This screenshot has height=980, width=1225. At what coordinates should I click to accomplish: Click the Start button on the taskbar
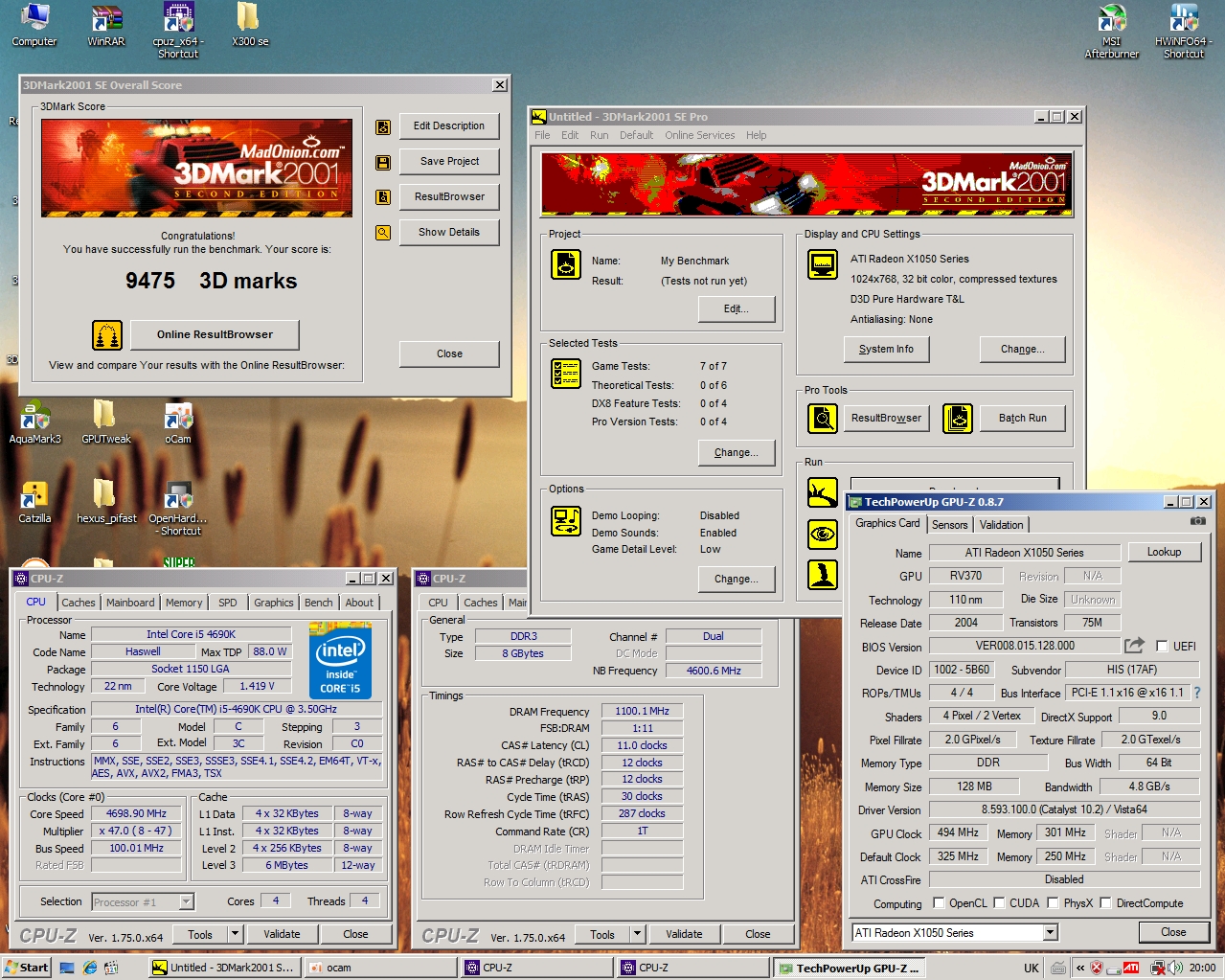click(27, 968)
